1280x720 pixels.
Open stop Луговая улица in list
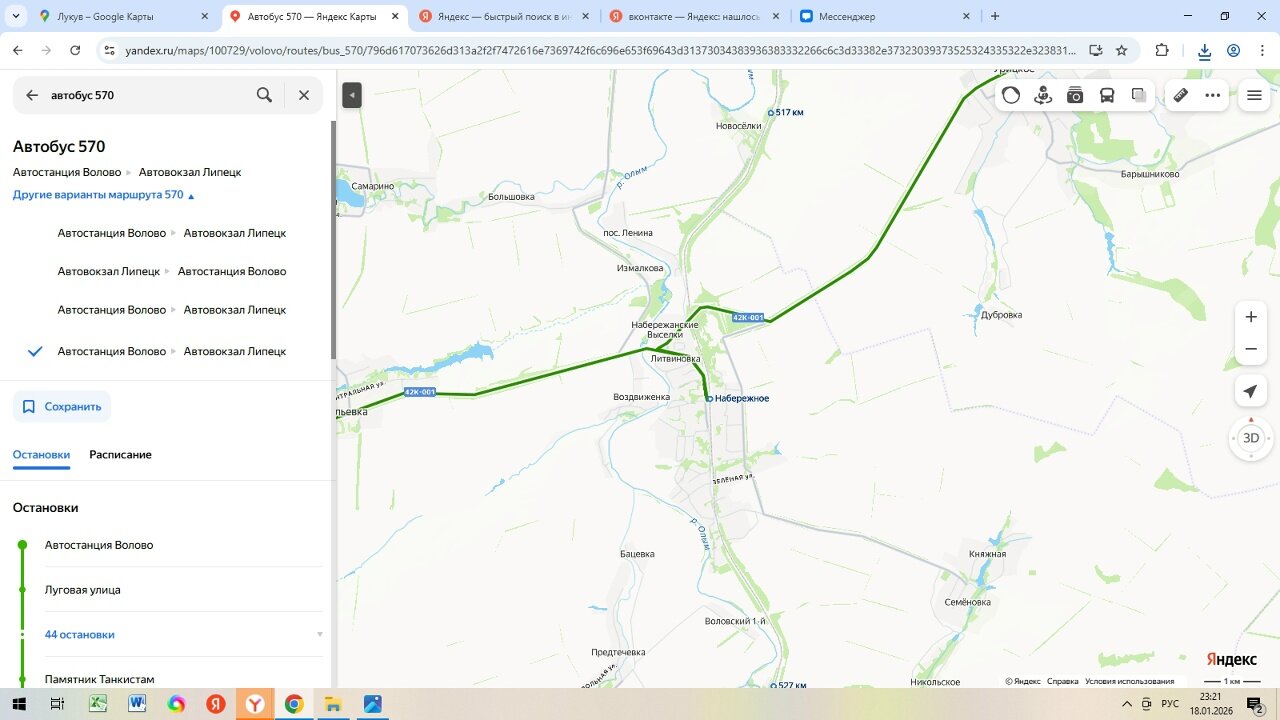(82, 589)
